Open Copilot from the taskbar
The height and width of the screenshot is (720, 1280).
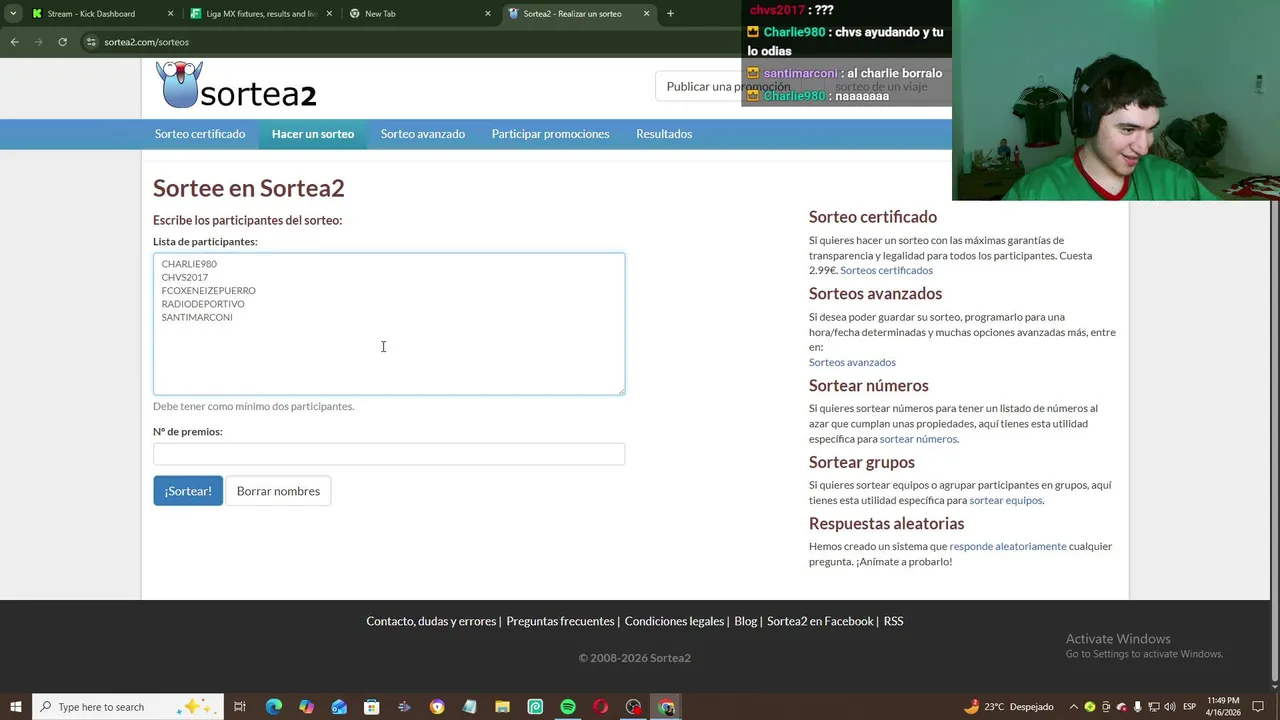[306, 707]
